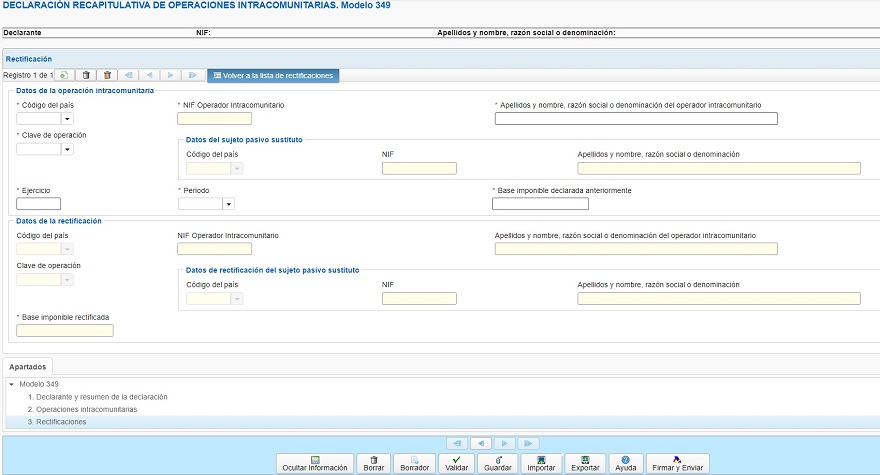Select Modelo 349 tree root label

click(39, 384)
